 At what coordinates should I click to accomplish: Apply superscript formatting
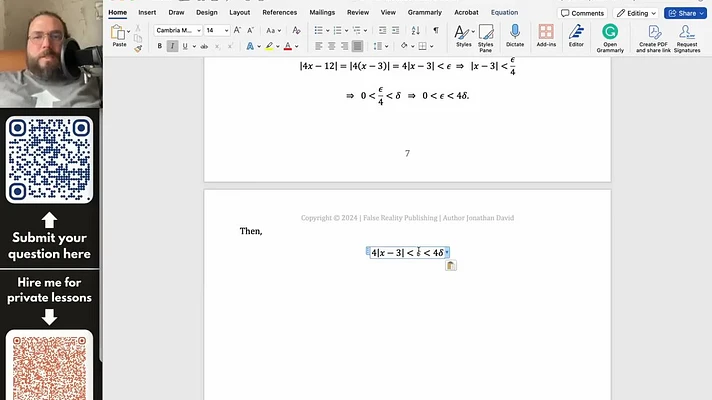coord(230,46)
